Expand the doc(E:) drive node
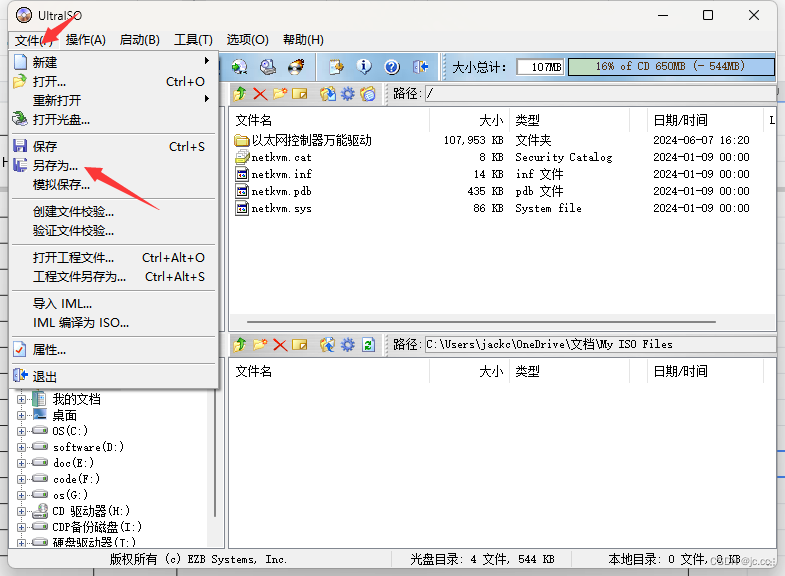Viewport: 785px width, 576px height. click(x=21, y=463)
